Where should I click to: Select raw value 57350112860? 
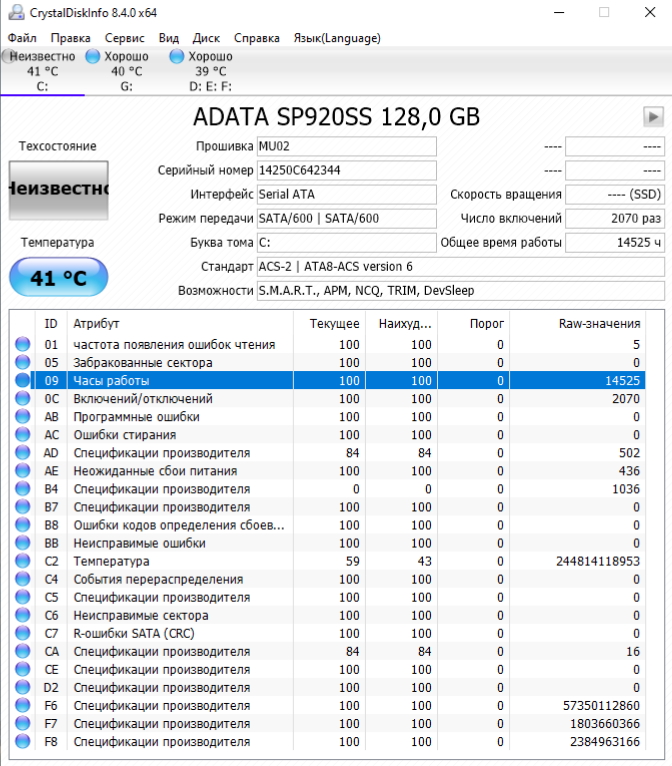[601, 706]
